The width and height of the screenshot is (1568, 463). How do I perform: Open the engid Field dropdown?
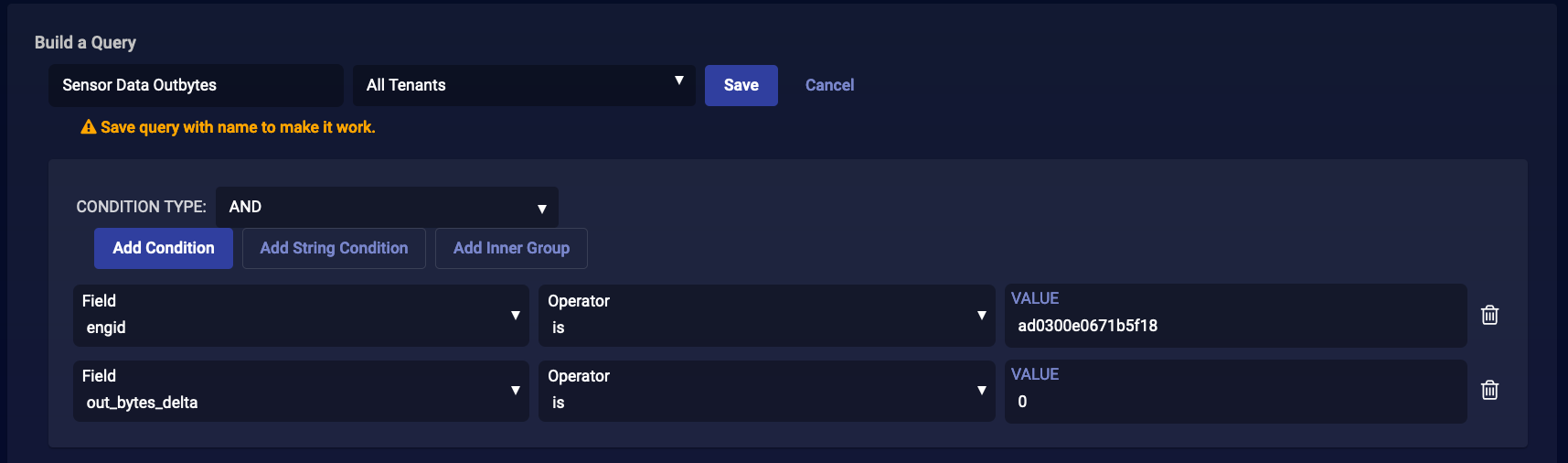point(301,315)
